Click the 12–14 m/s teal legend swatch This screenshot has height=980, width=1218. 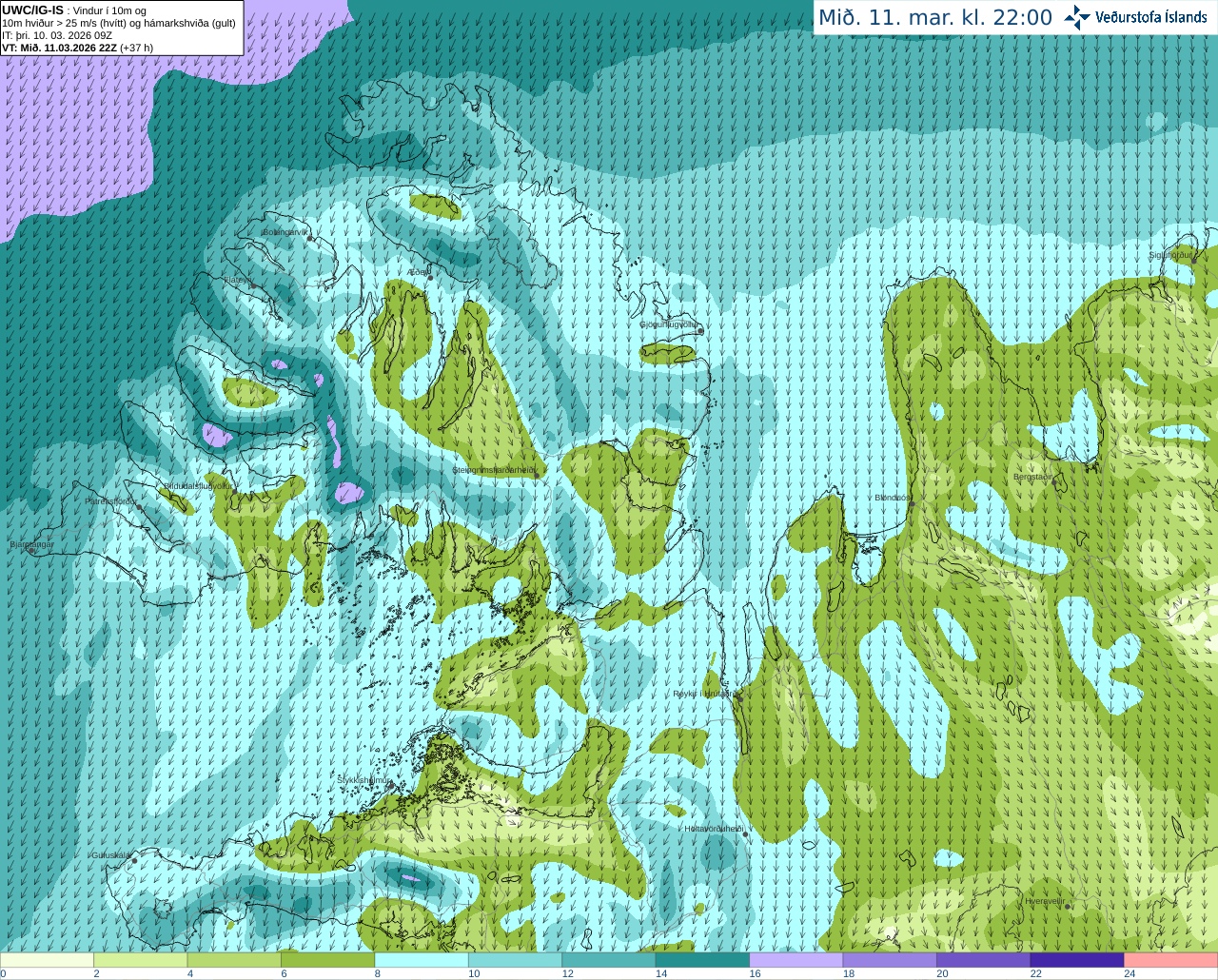[x=609, y=960]
